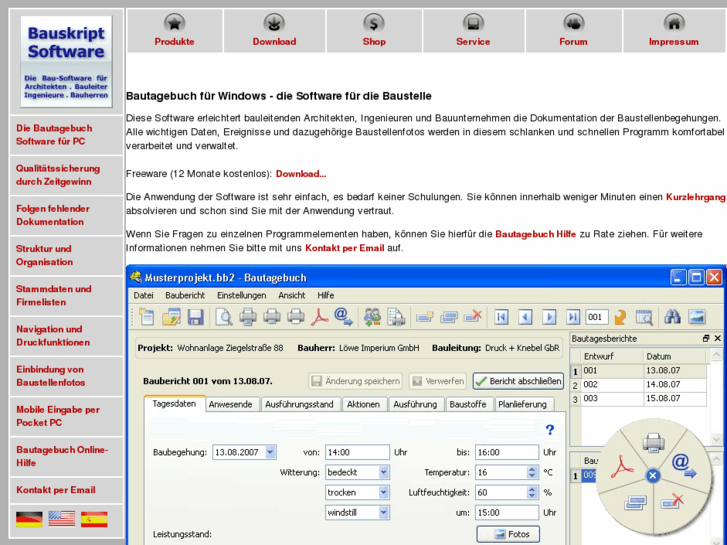Go to the previous report
This screenshot has width=727, height=545.
coord(525,317)
